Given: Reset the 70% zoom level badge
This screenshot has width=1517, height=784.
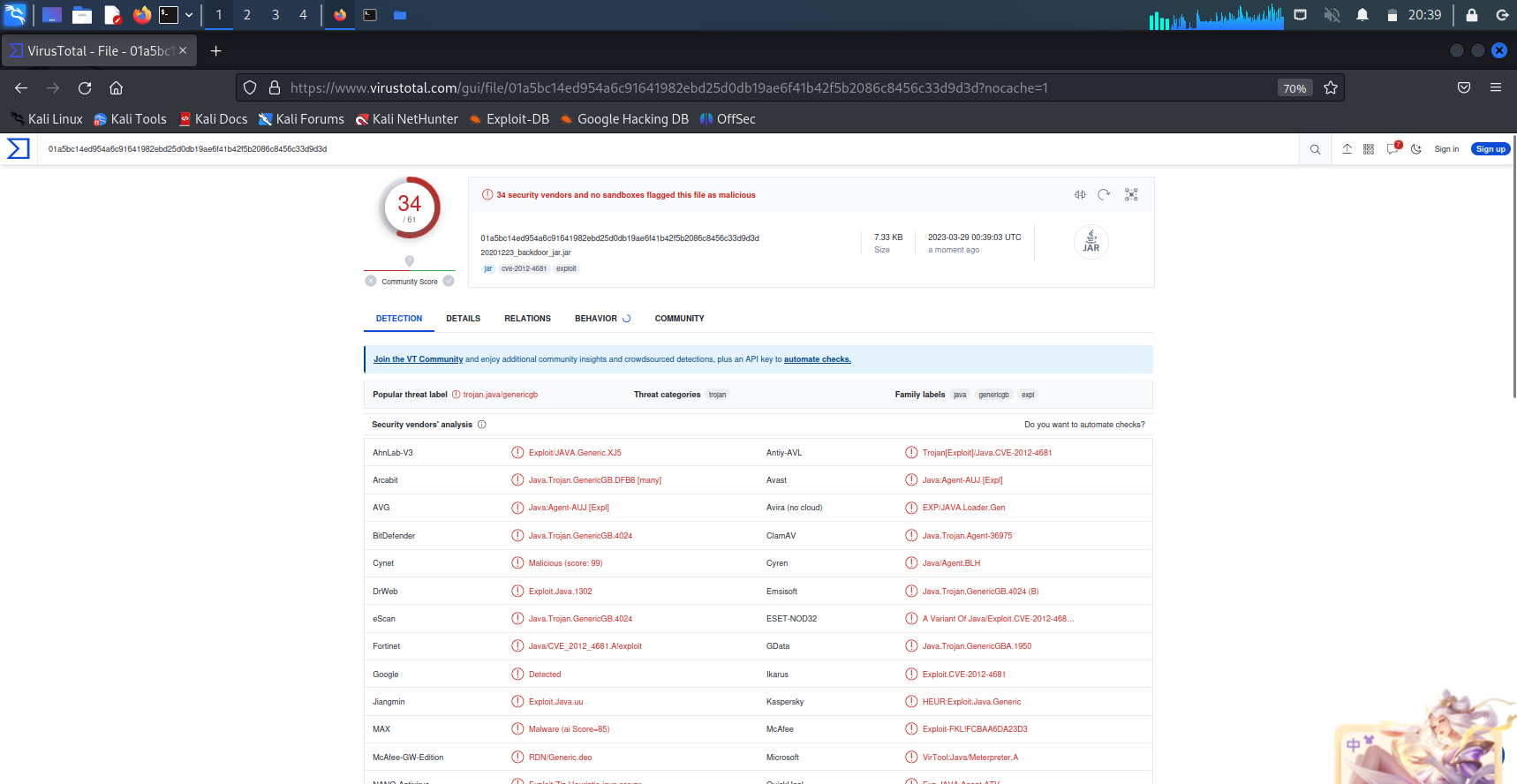Looking at the screenshot, I should [1294, 88].
